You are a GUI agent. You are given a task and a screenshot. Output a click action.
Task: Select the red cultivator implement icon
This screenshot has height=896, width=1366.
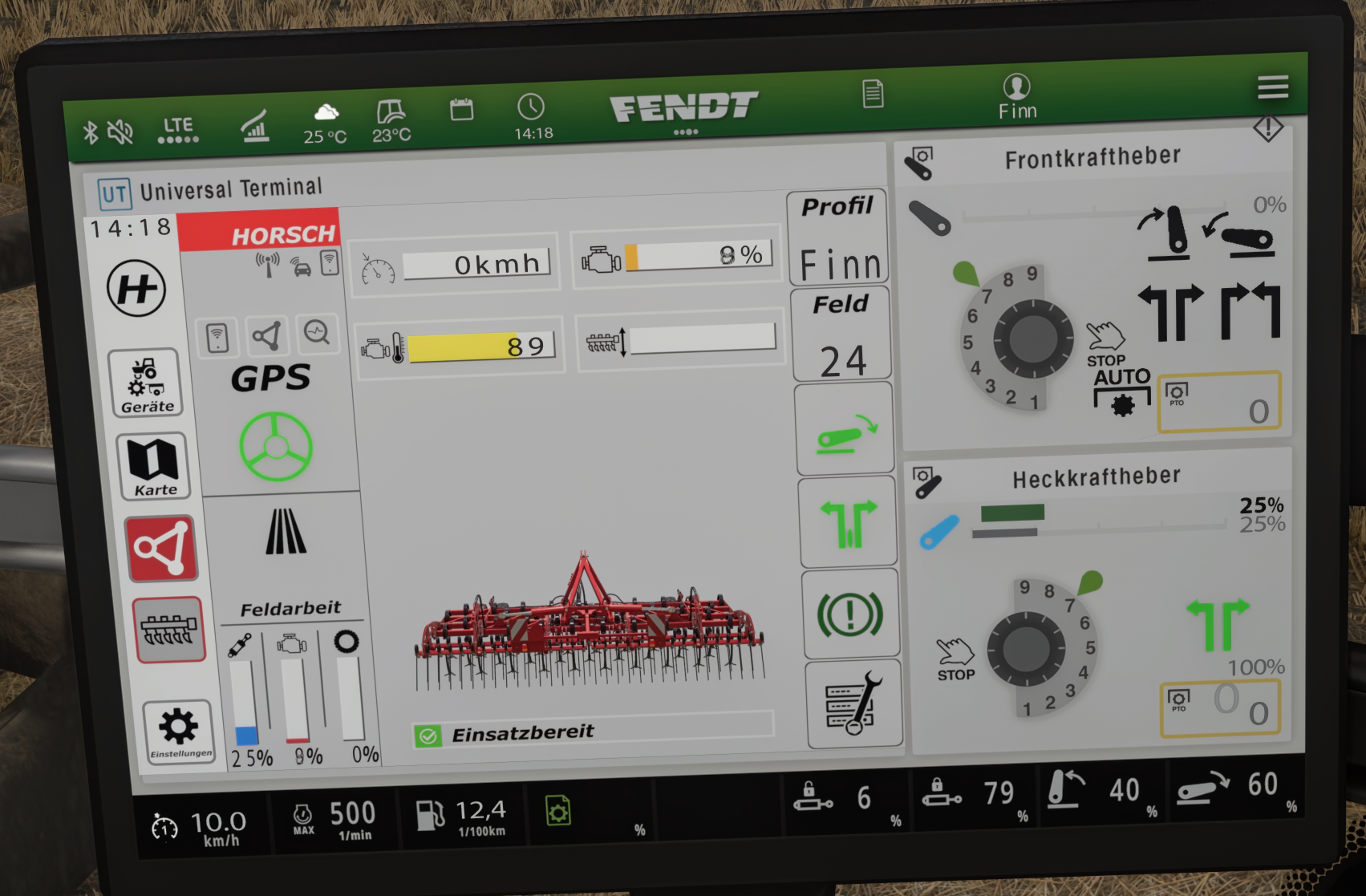168,630
